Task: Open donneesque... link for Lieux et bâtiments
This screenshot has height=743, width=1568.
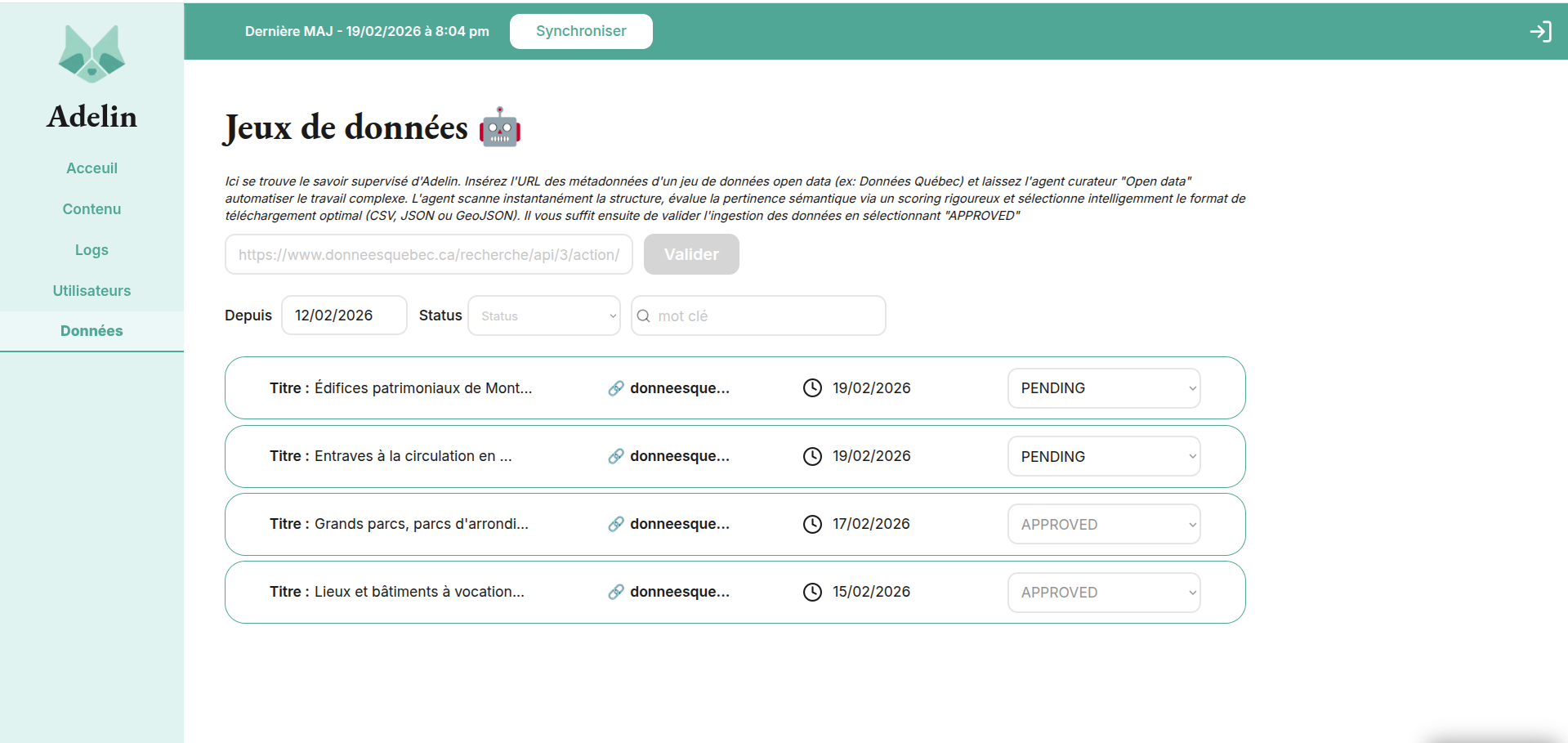Action: tap(680, 592)
